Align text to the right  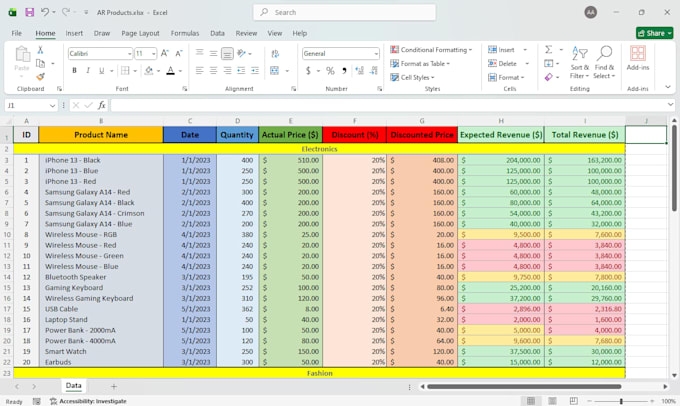pos(227,70)
